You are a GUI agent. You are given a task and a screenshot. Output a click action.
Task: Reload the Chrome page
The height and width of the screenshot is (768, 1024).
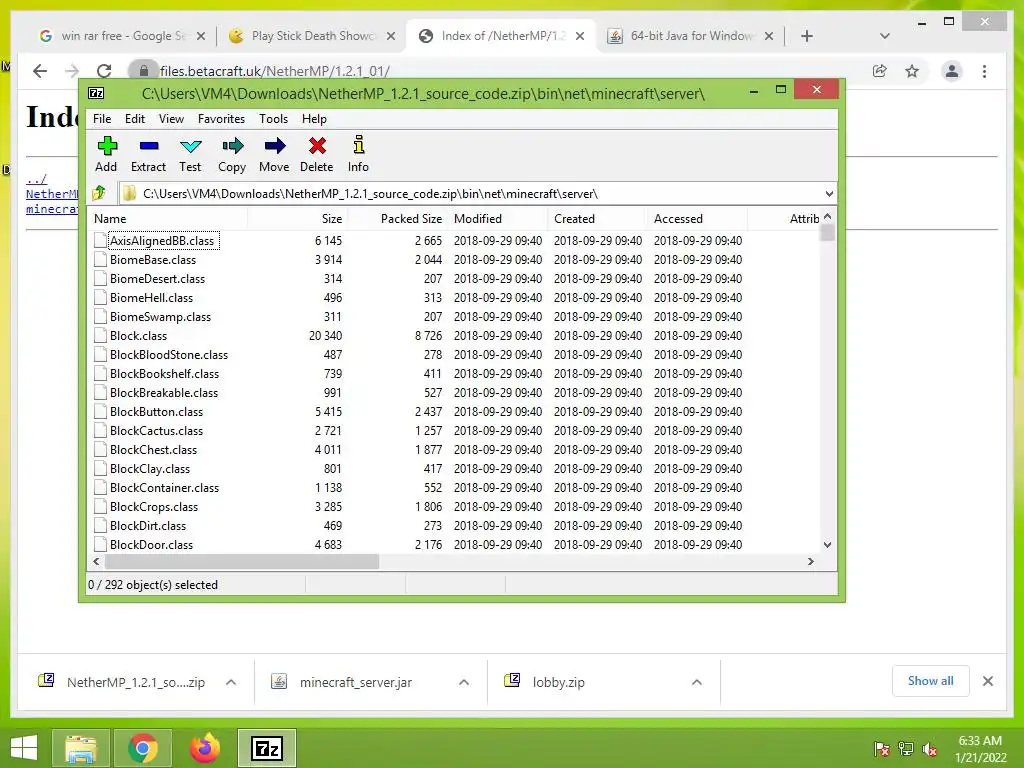click(104, 71)
